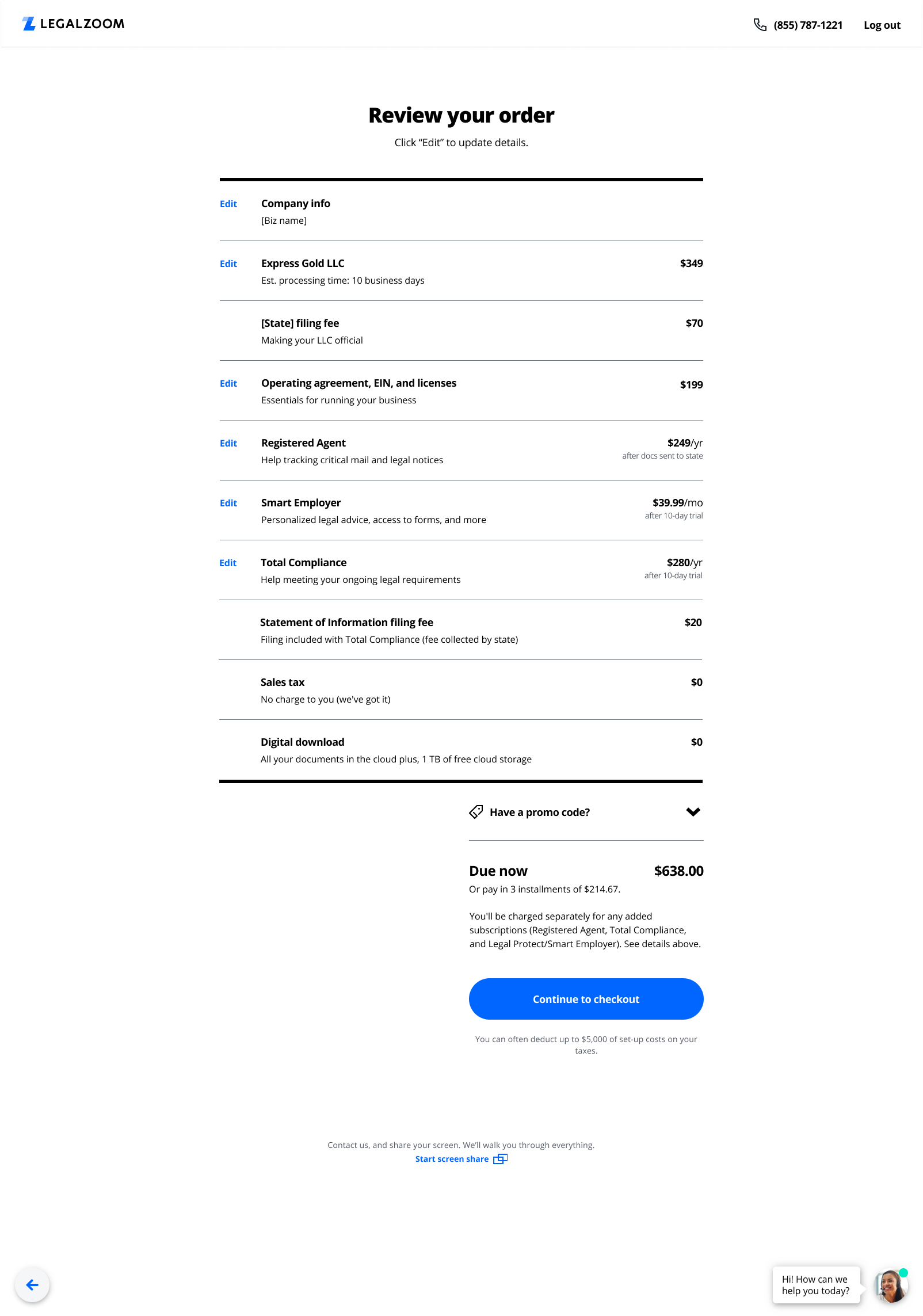Log out of the account
Screen dimensions: 923x1316
click(882, 25)
